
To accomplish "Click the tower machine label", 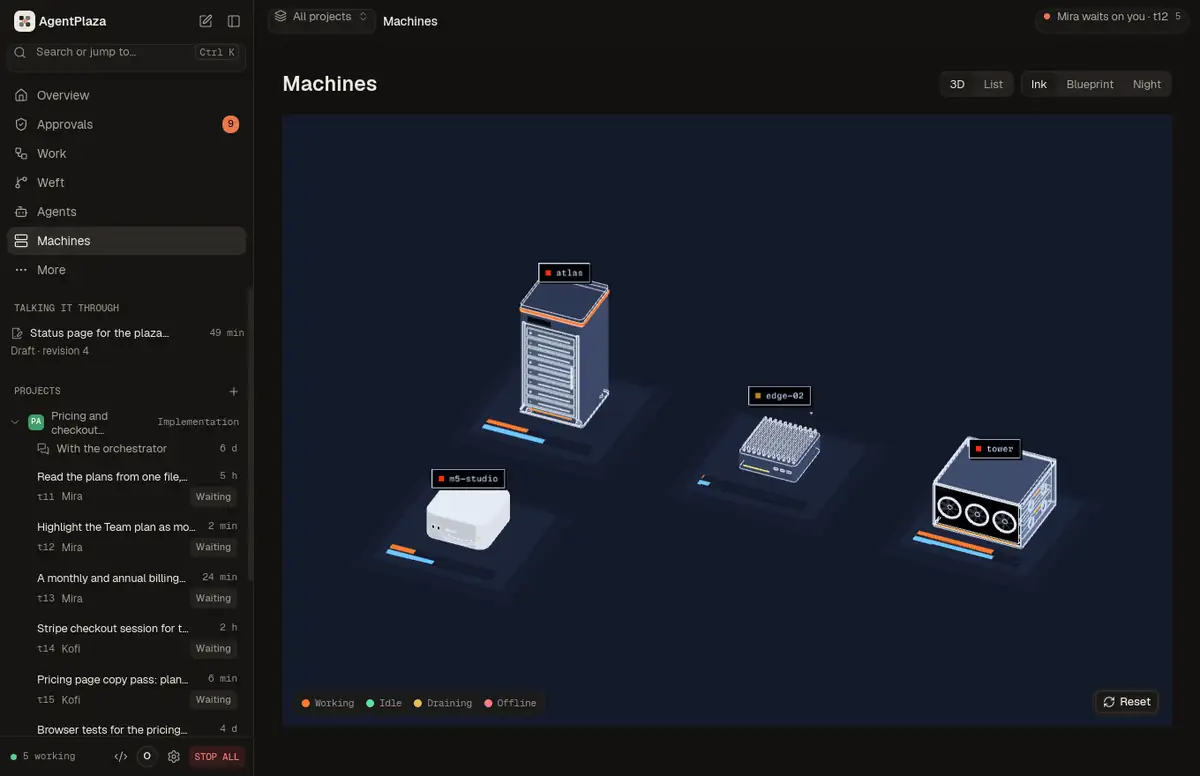I will coord(995,449).
